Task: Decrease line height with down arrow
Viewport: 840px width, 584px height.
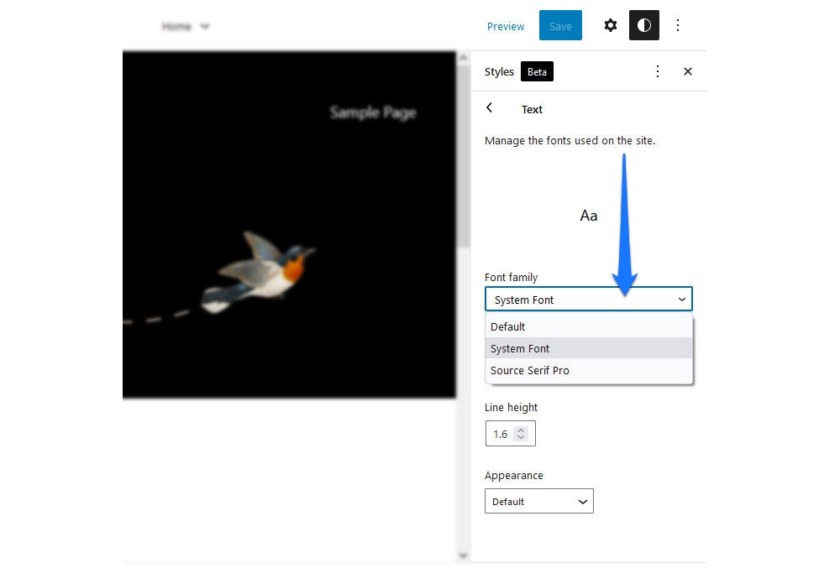Action: pyautogui.click(x=521, y=437)
